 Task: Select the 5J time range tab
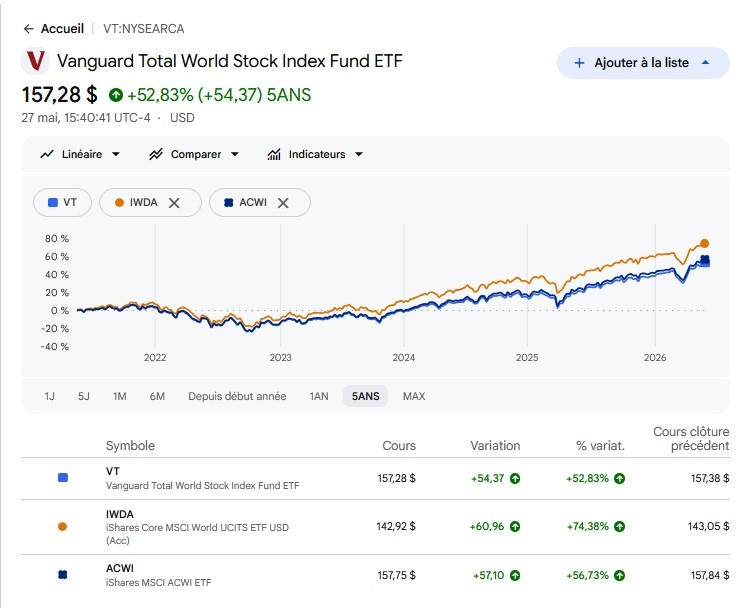(84, 396)
